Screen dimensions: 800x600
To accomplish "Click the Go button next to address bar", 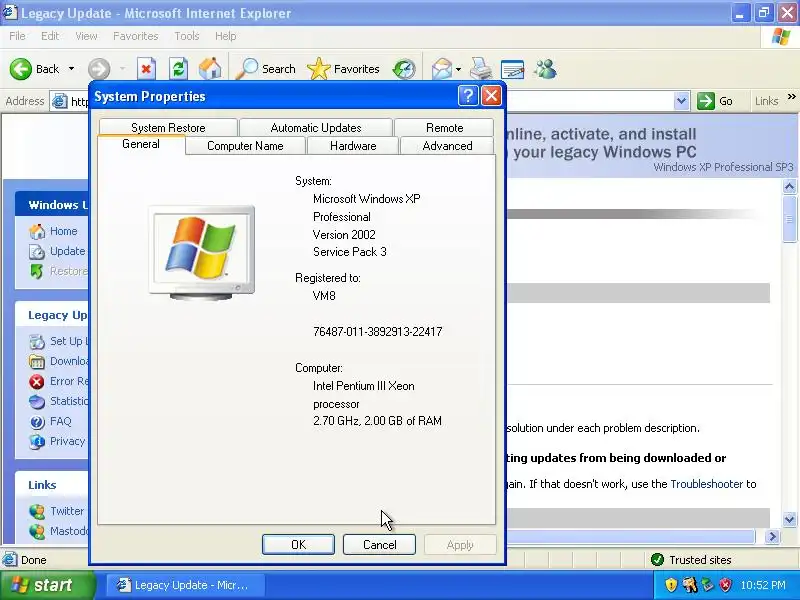I will [x=715, y=101].
